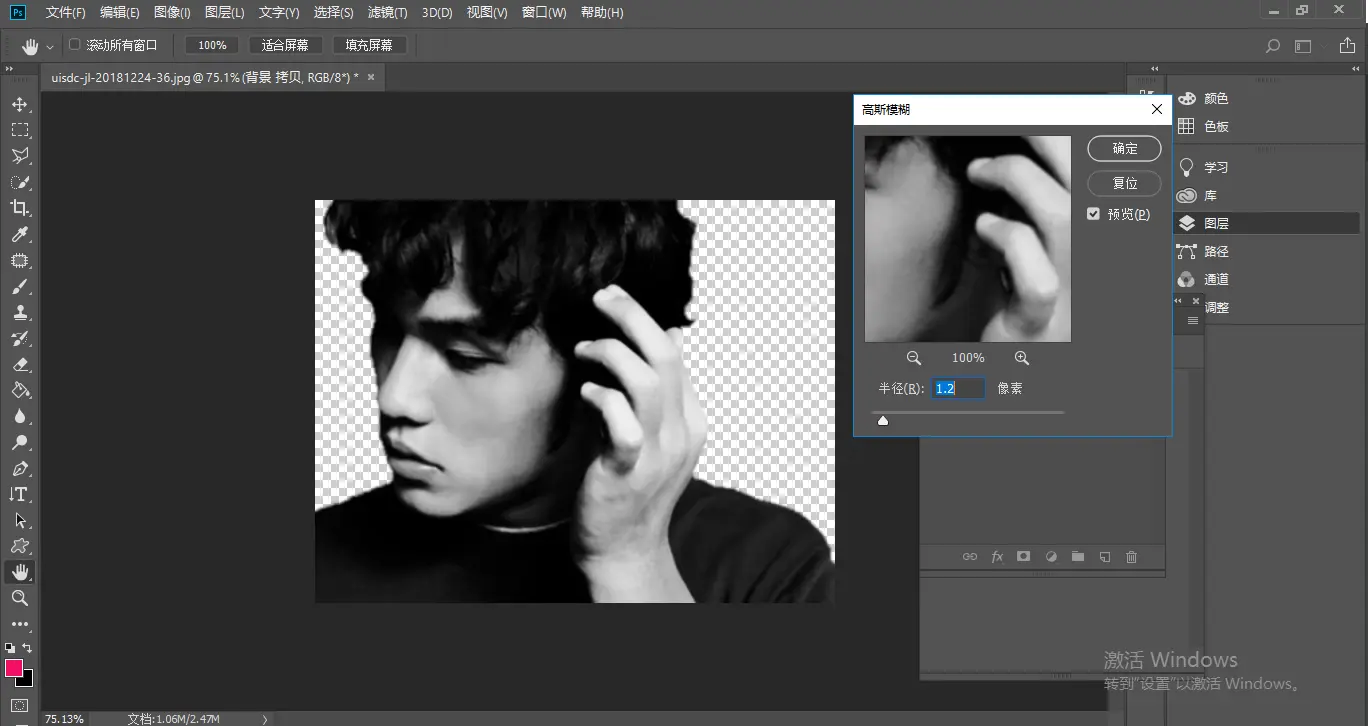Click the blur radius slider handle

coord(883,421)
